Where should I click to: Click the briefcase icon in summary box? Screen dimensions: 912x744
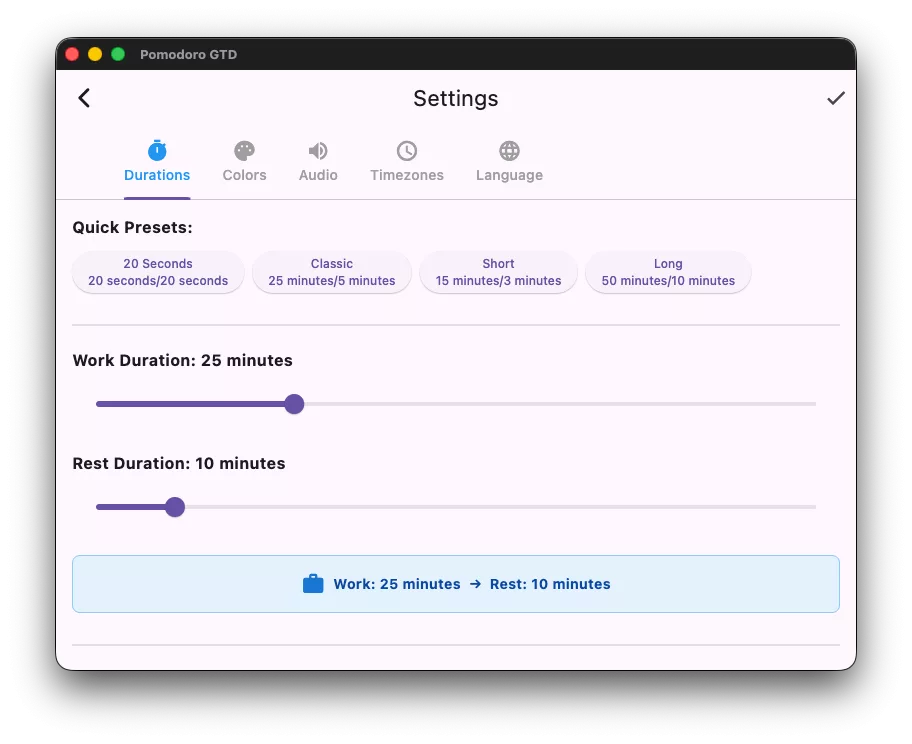[x=313, y=583]
